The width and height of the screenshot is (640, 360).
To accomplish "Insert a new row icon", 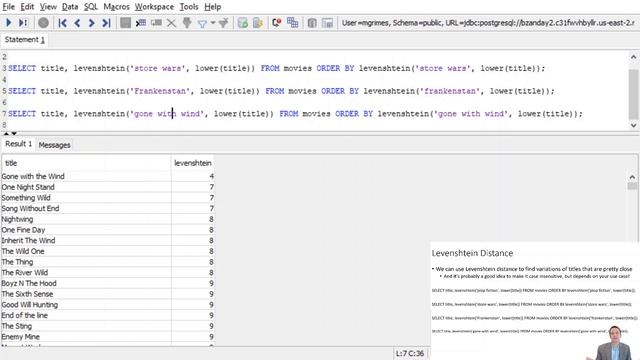I will (x=141, y=23).
